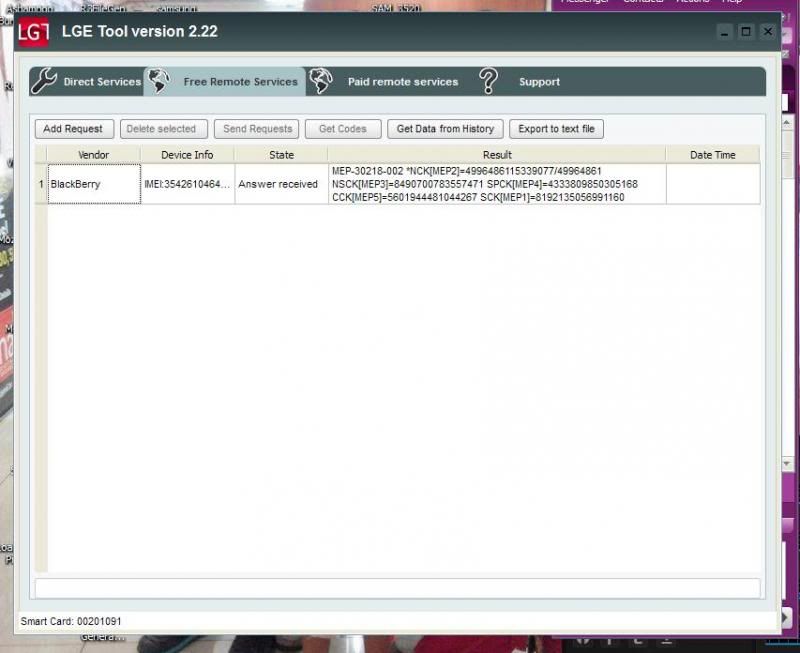
Task: Click Get Data from History button
Action: pos(445,129)
